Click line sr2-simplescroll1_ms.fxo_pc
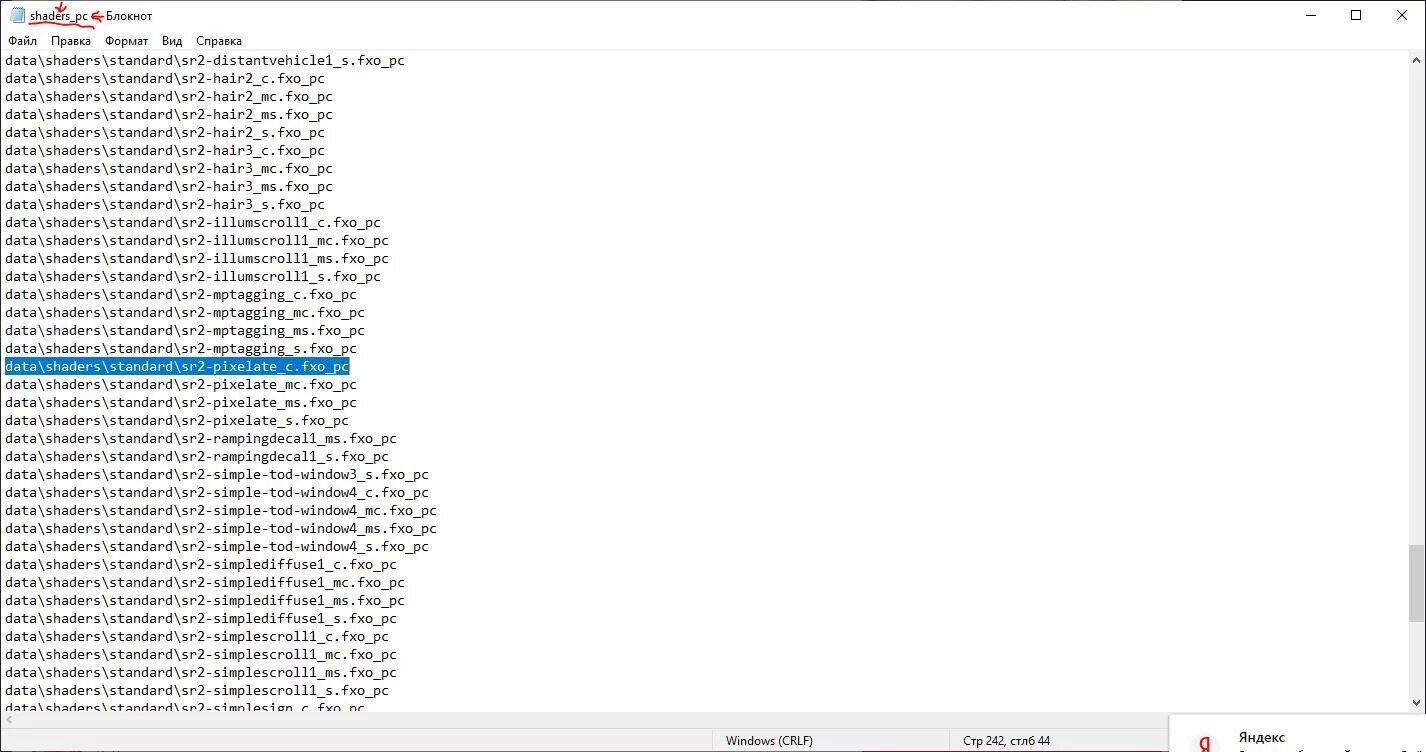Image resolution: width=1426 pixels, height=752 pixels. point(201,673)
